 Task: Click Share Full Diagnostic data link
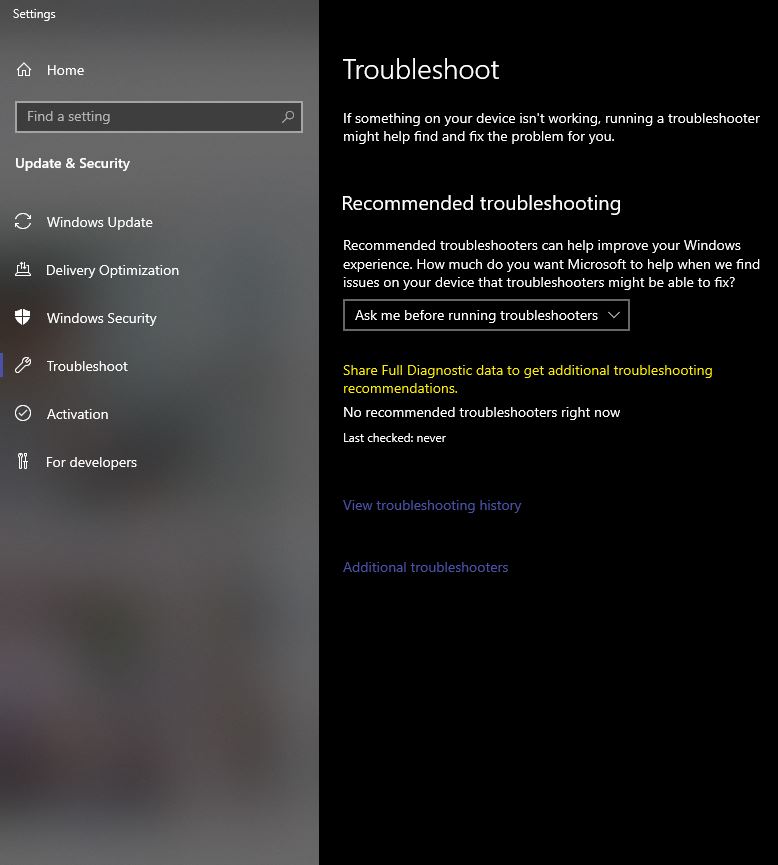point(527,379)
